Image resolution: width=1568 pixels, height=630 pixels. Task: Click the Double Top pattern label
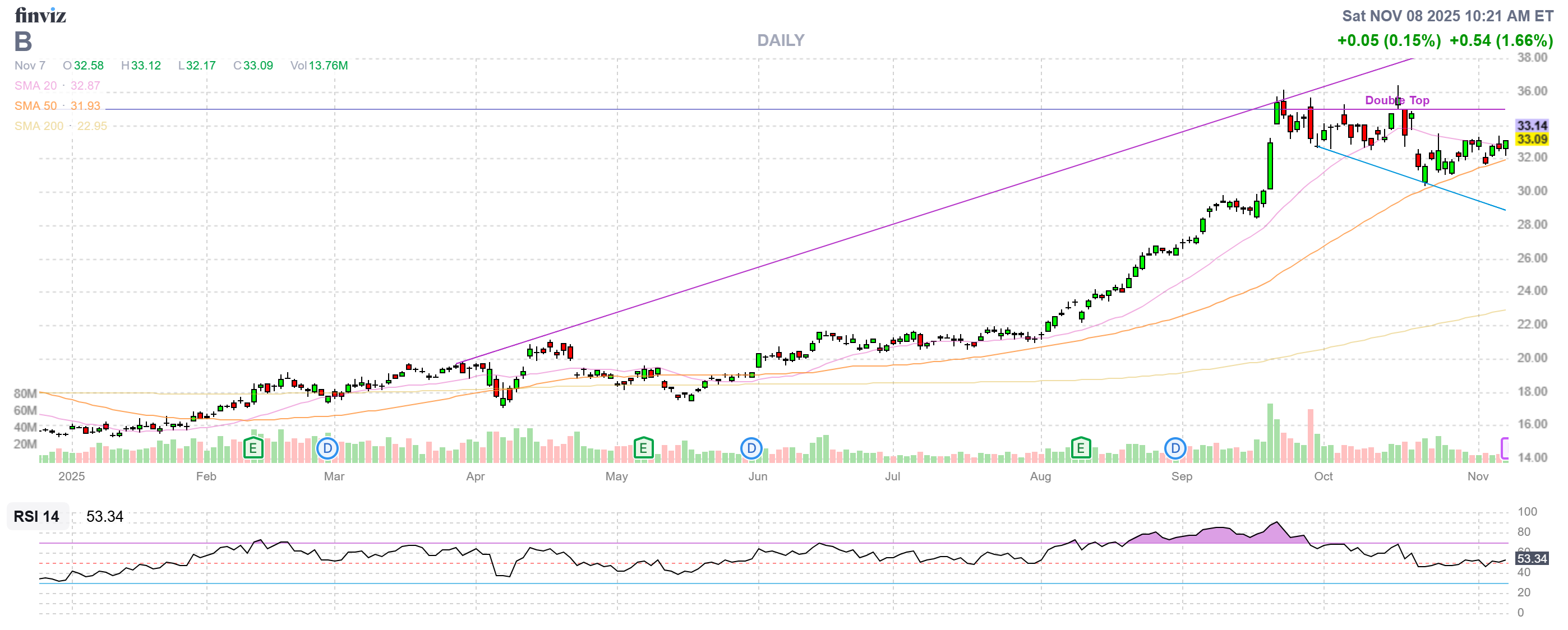point(1396,100)
